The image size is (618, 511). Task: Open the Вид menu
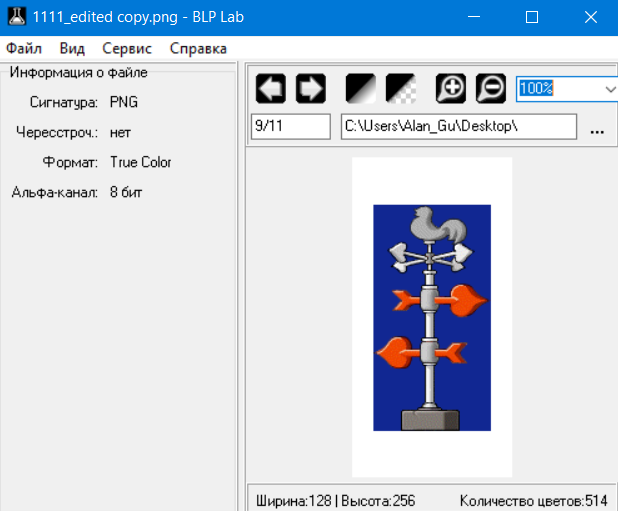point(72,48)
